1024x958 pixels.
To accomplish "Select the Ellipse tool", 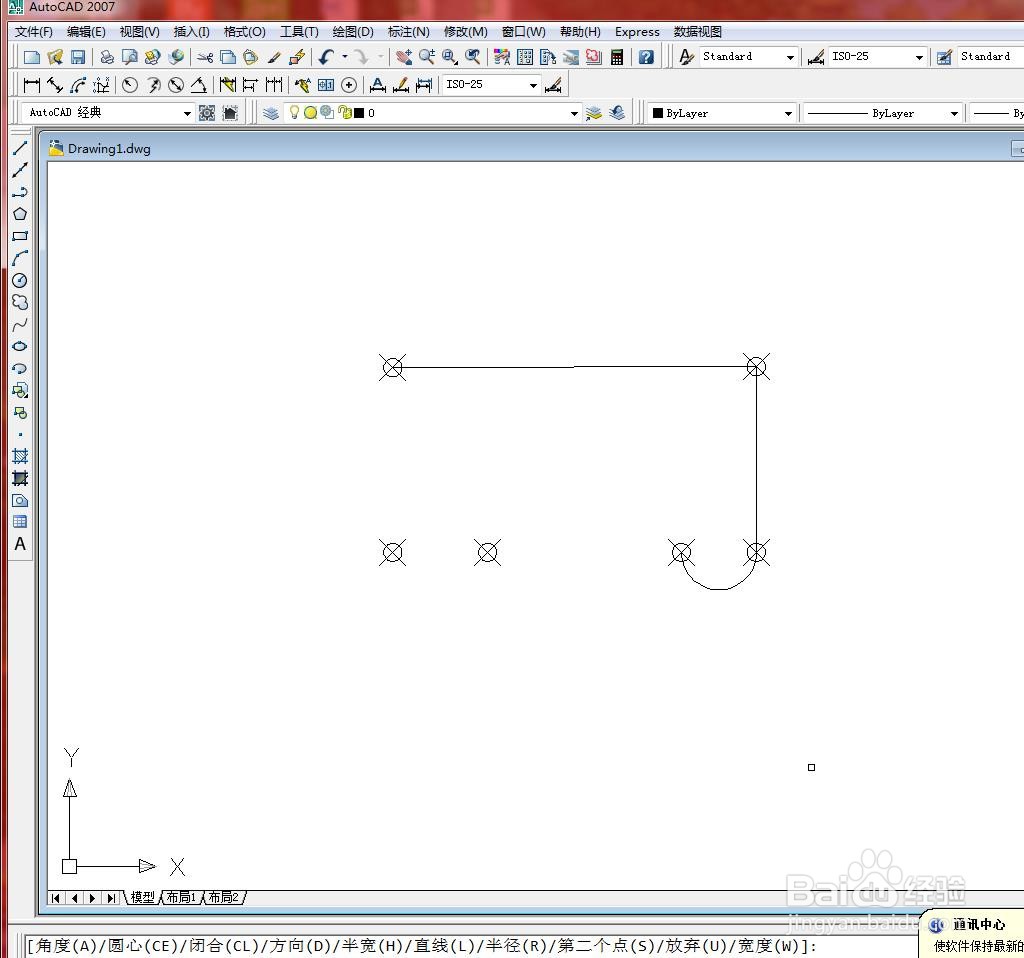I will [20, 346].
